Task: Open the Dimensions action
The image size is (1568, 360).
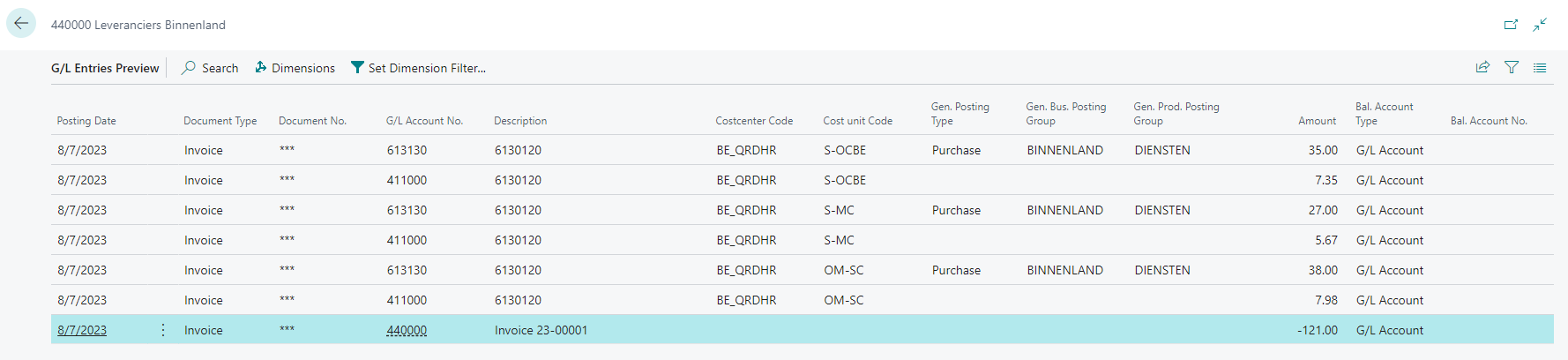Action: tap(295, 68)
